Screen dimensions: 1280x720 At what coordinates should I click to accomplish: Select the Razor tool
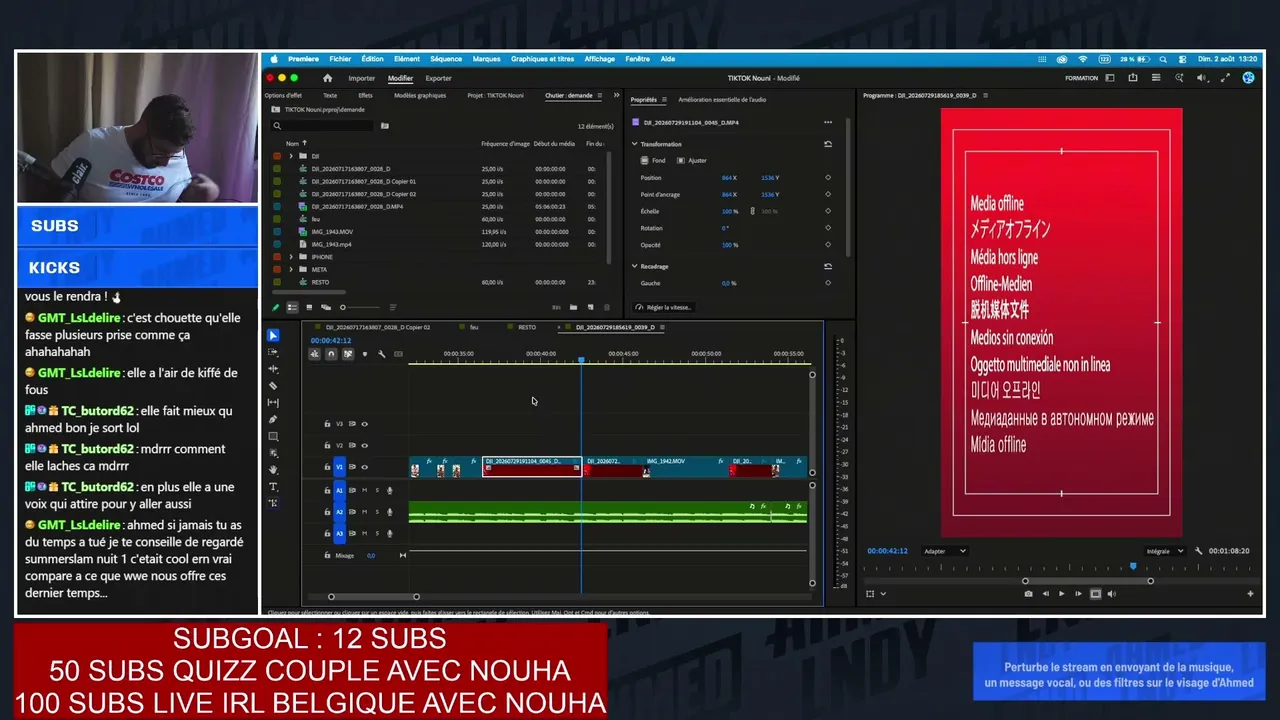coord(273,386)
